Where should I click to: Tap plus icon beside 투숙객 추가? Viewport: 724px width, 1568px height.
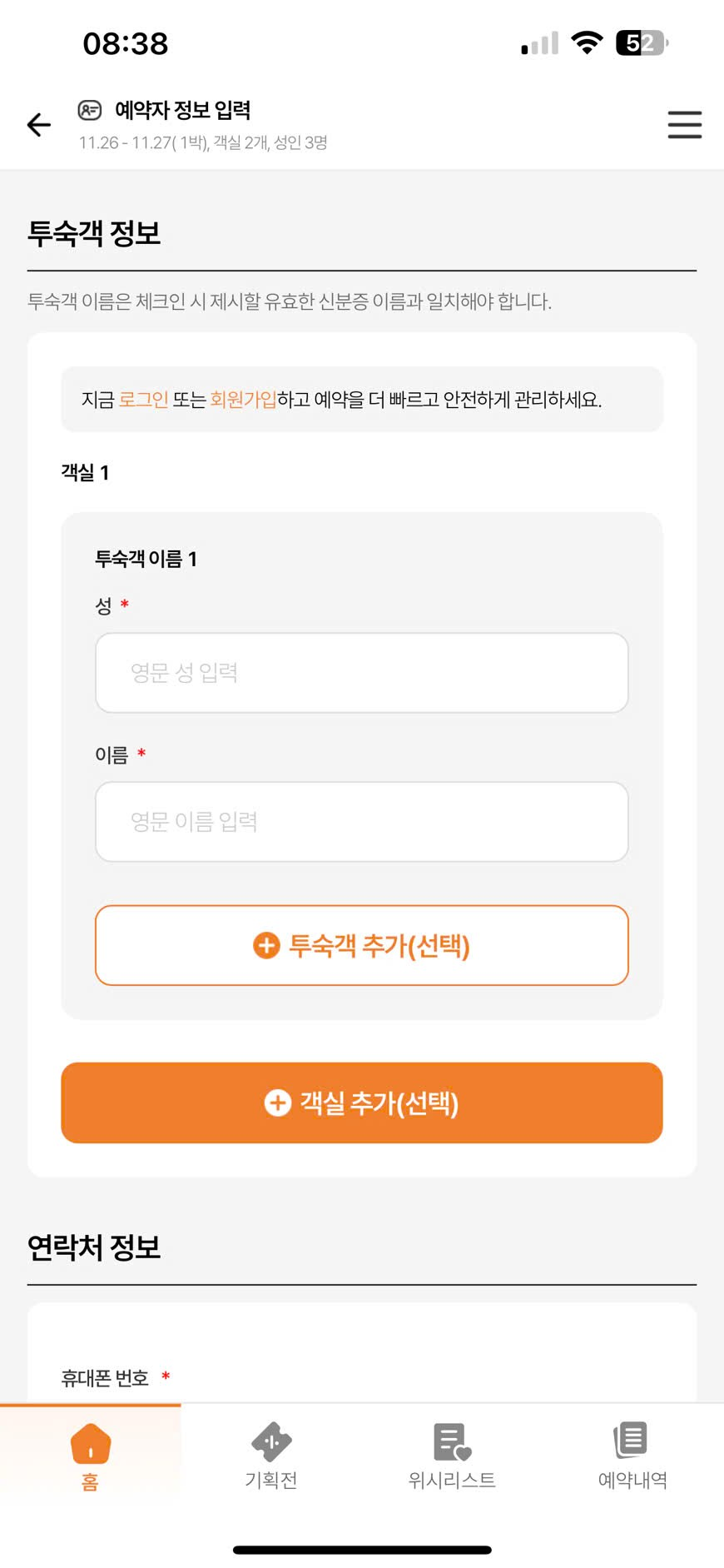click(x=266, y=945)
